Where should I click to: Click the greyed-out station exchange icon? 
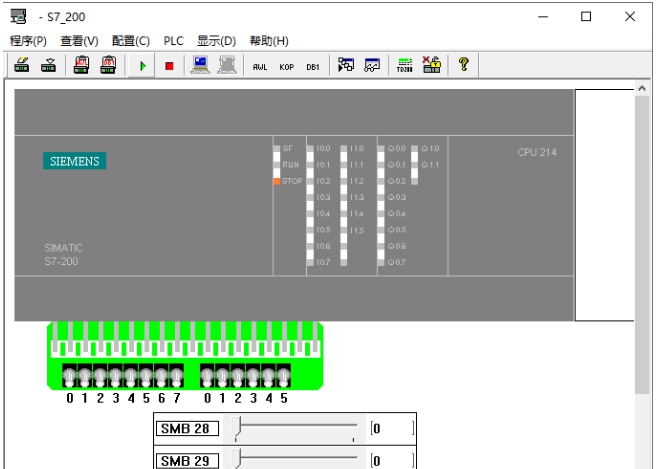pos(227,65)
